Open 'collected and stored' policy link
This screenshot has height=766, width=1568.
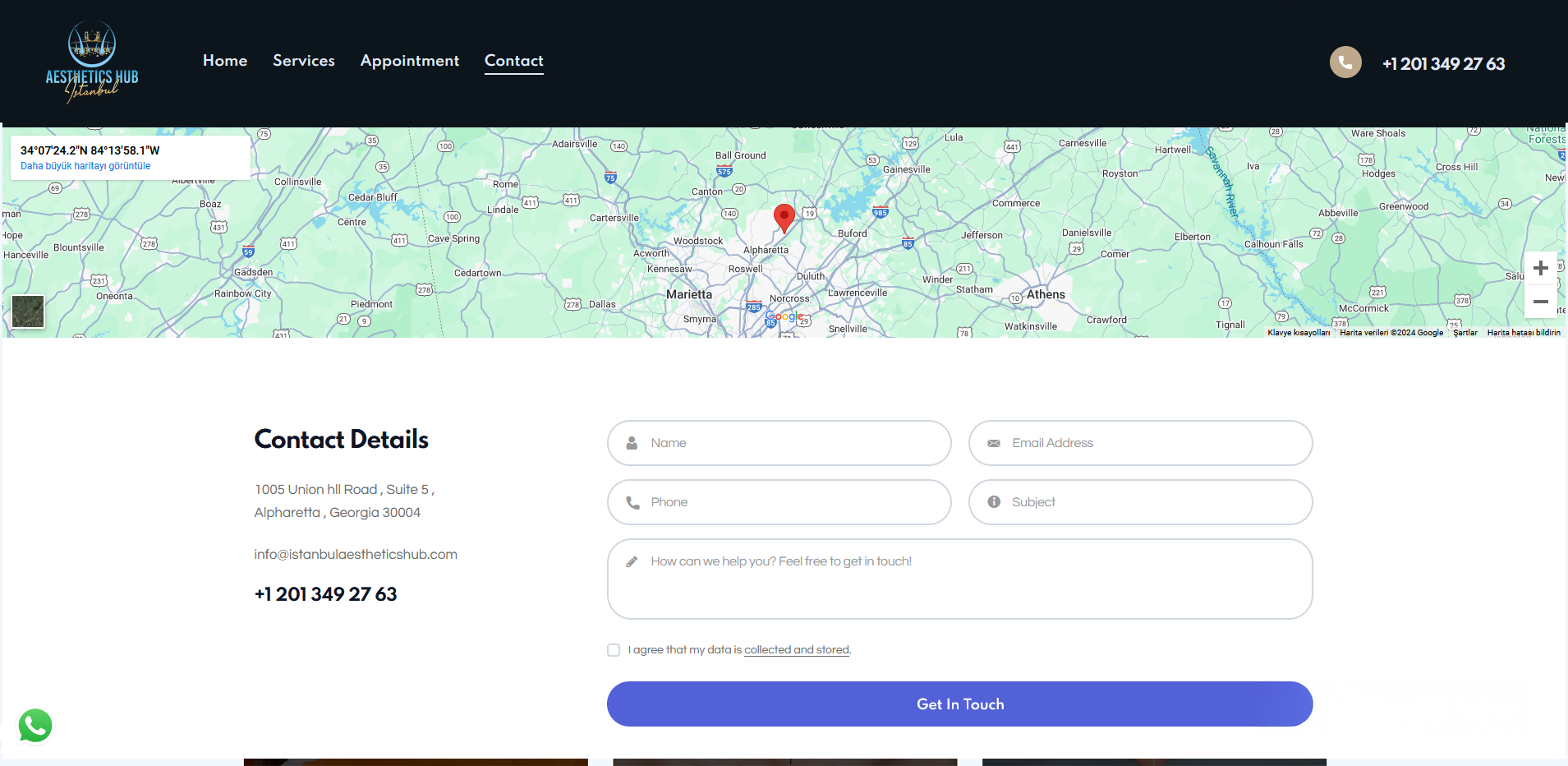click(x=797, y=650)
